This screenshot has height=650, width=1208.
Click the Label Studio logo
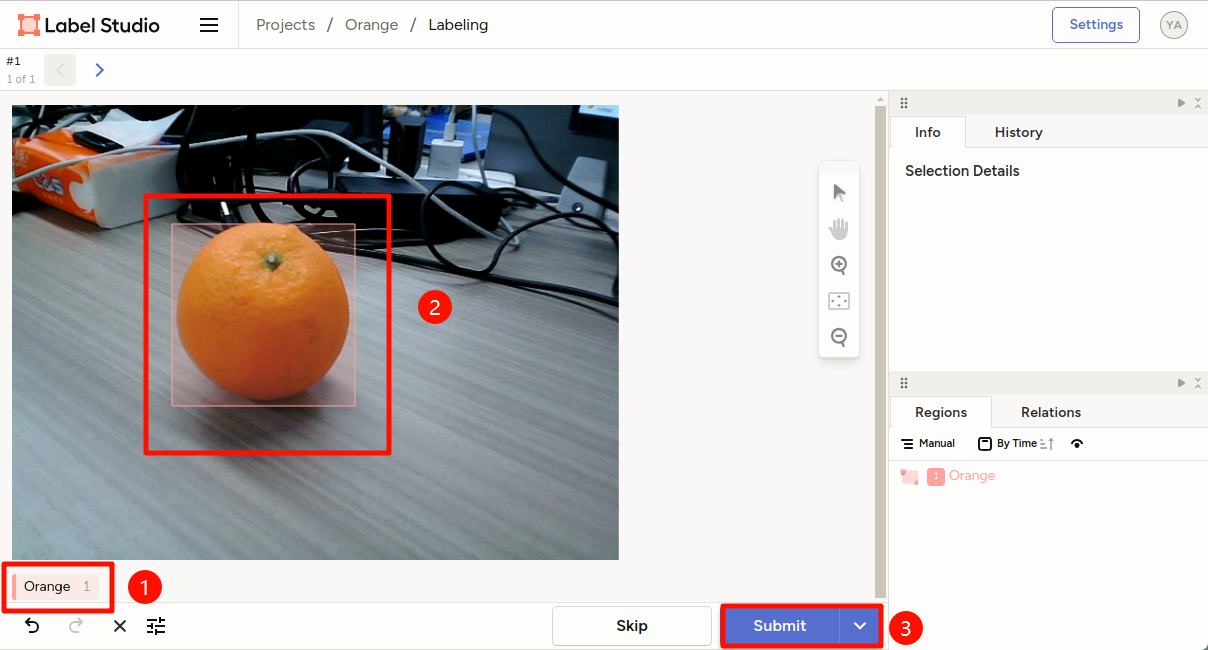(x=88, y=25)
